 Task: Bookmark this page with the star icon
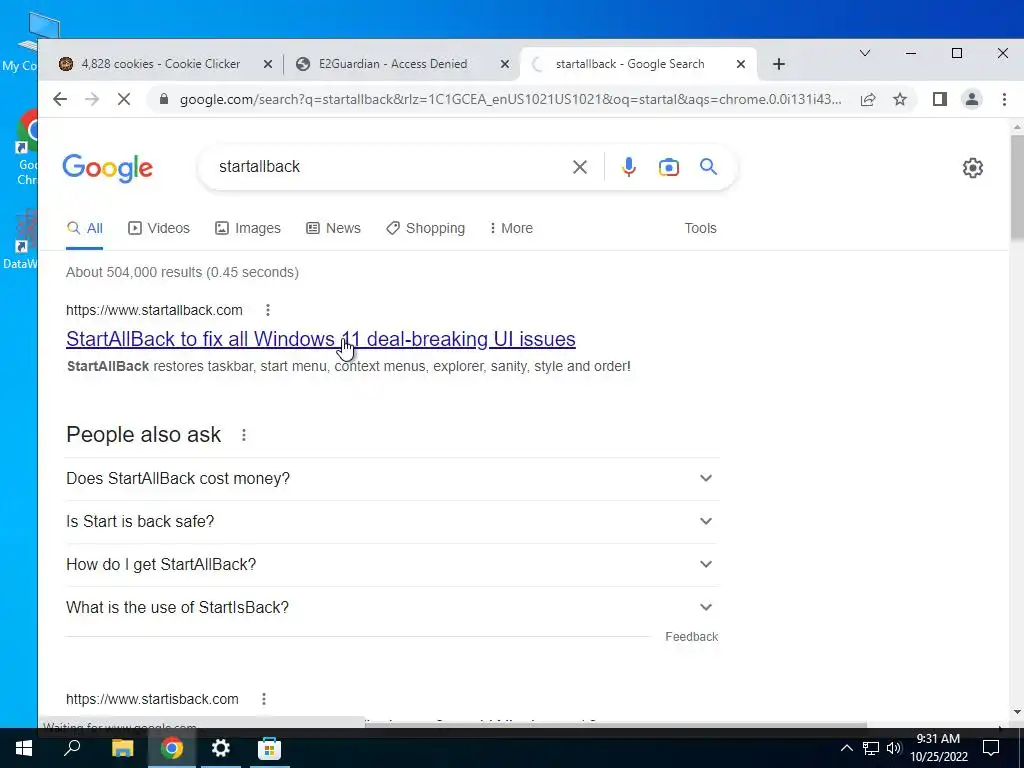900,99
